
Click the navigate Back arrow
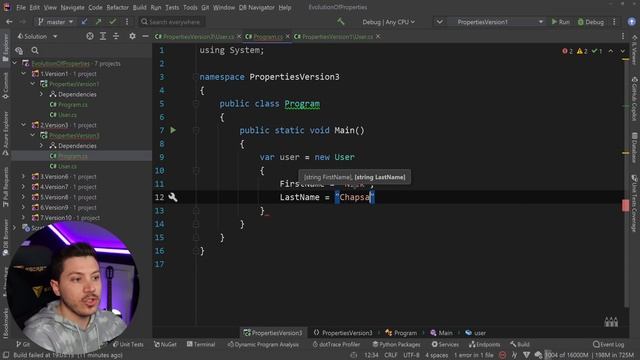coord(9,22)
